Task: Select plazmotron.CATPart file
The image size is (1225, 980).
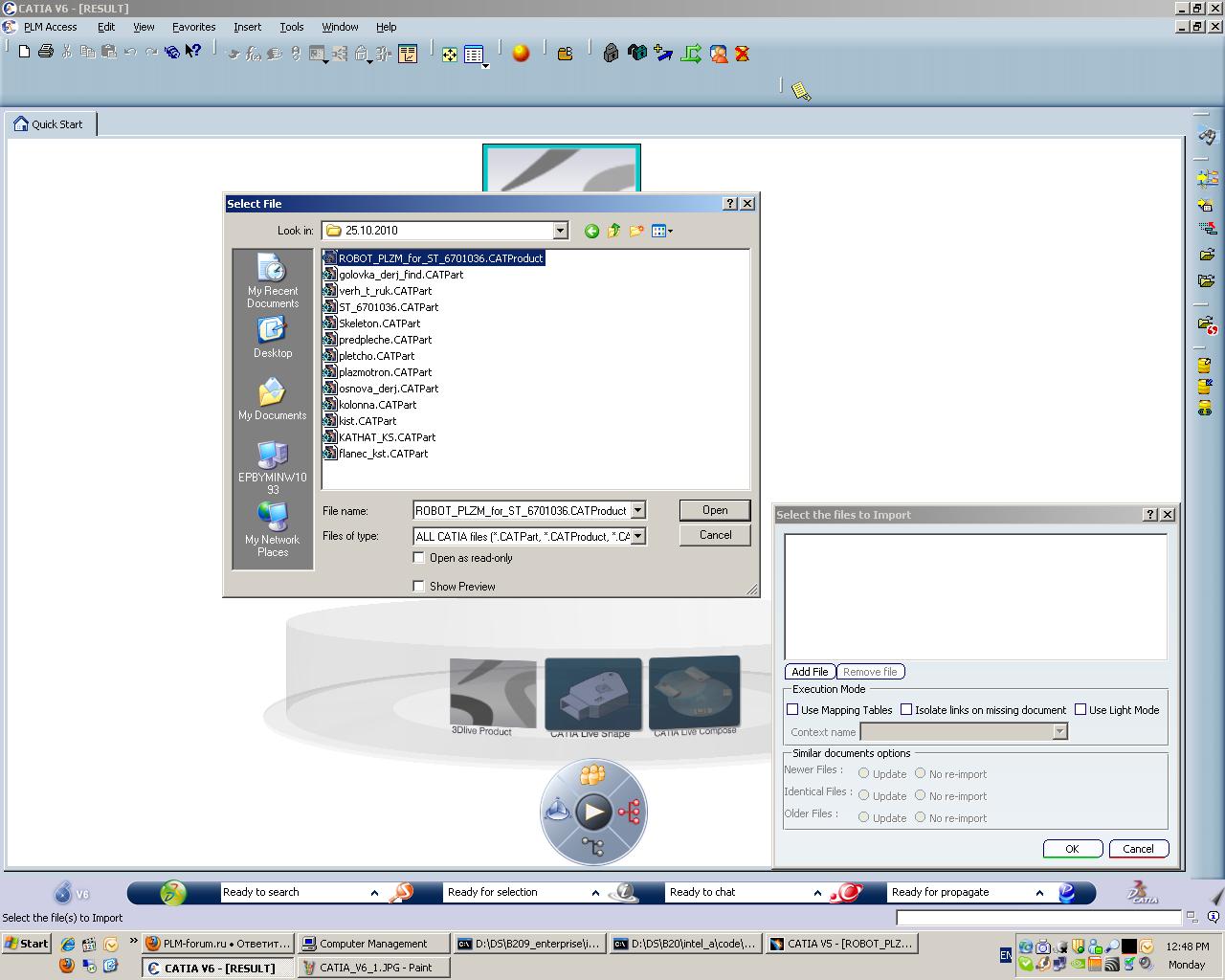Action: pyautogui.click(x=378, y=372)
